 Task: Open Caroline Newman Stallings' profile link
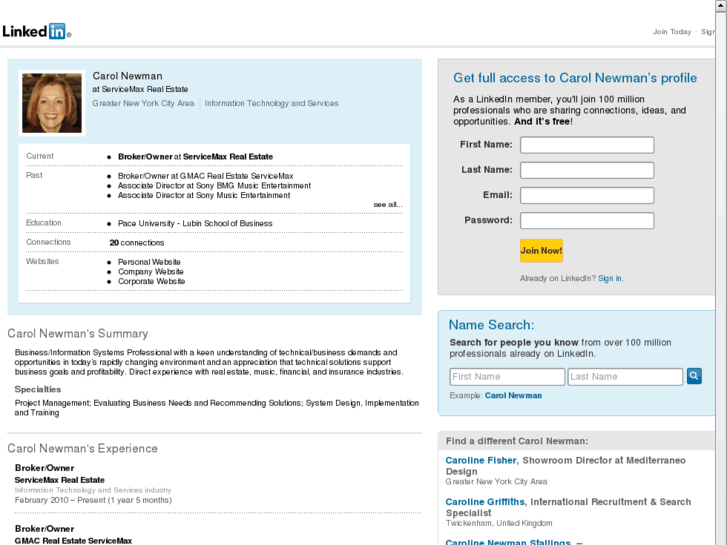coord(508,542)
